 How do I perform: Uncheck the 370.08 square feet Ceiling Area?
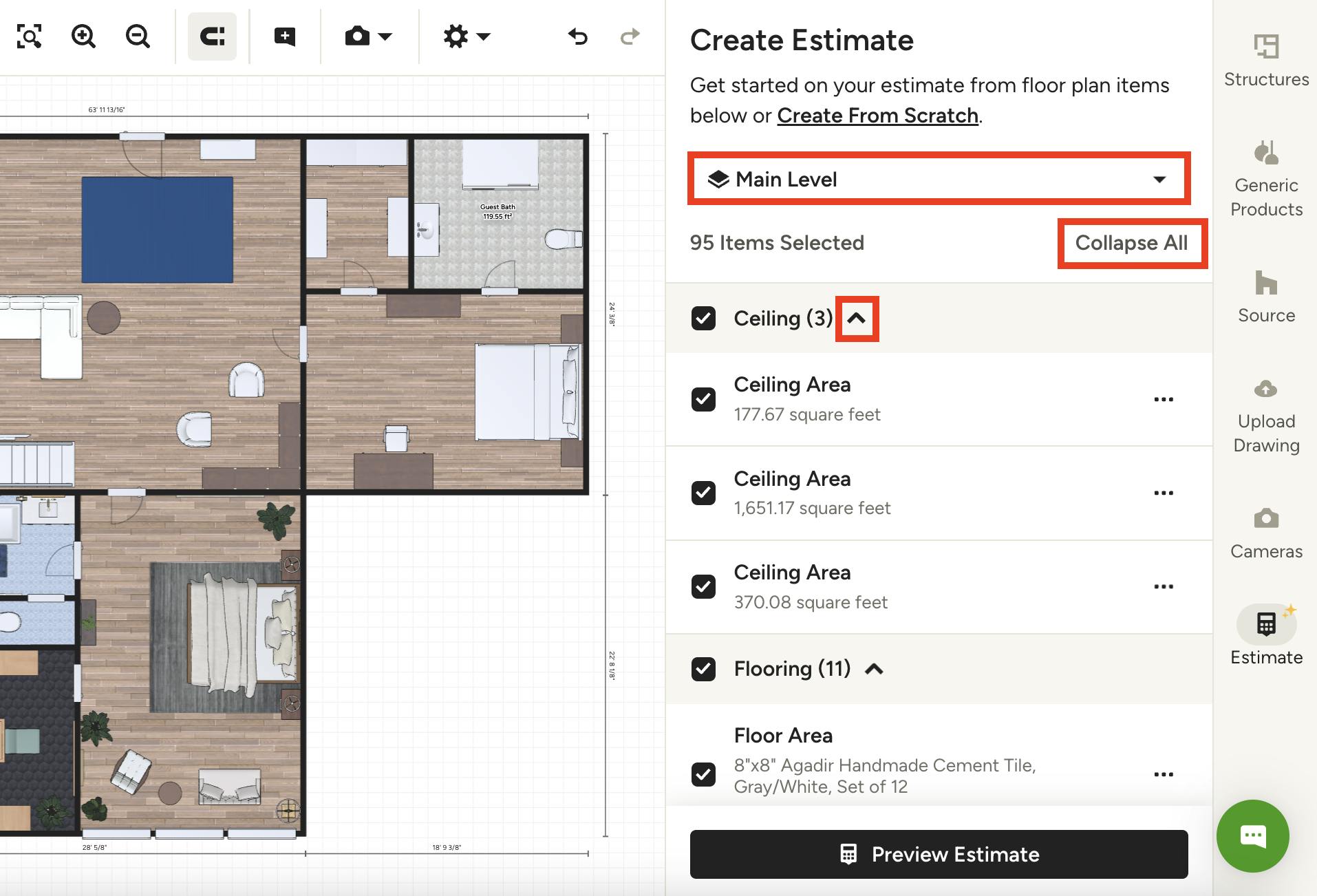coord(703,586)
